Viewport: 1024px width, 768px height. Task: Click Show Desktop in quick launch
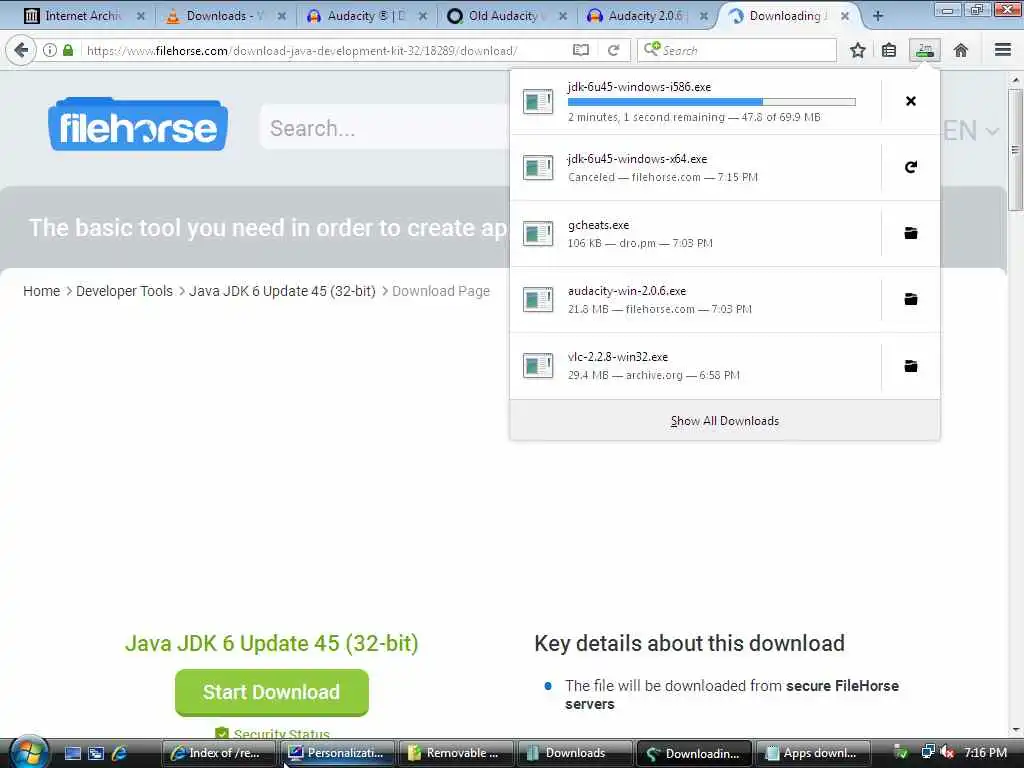click(x=72, y=753)
